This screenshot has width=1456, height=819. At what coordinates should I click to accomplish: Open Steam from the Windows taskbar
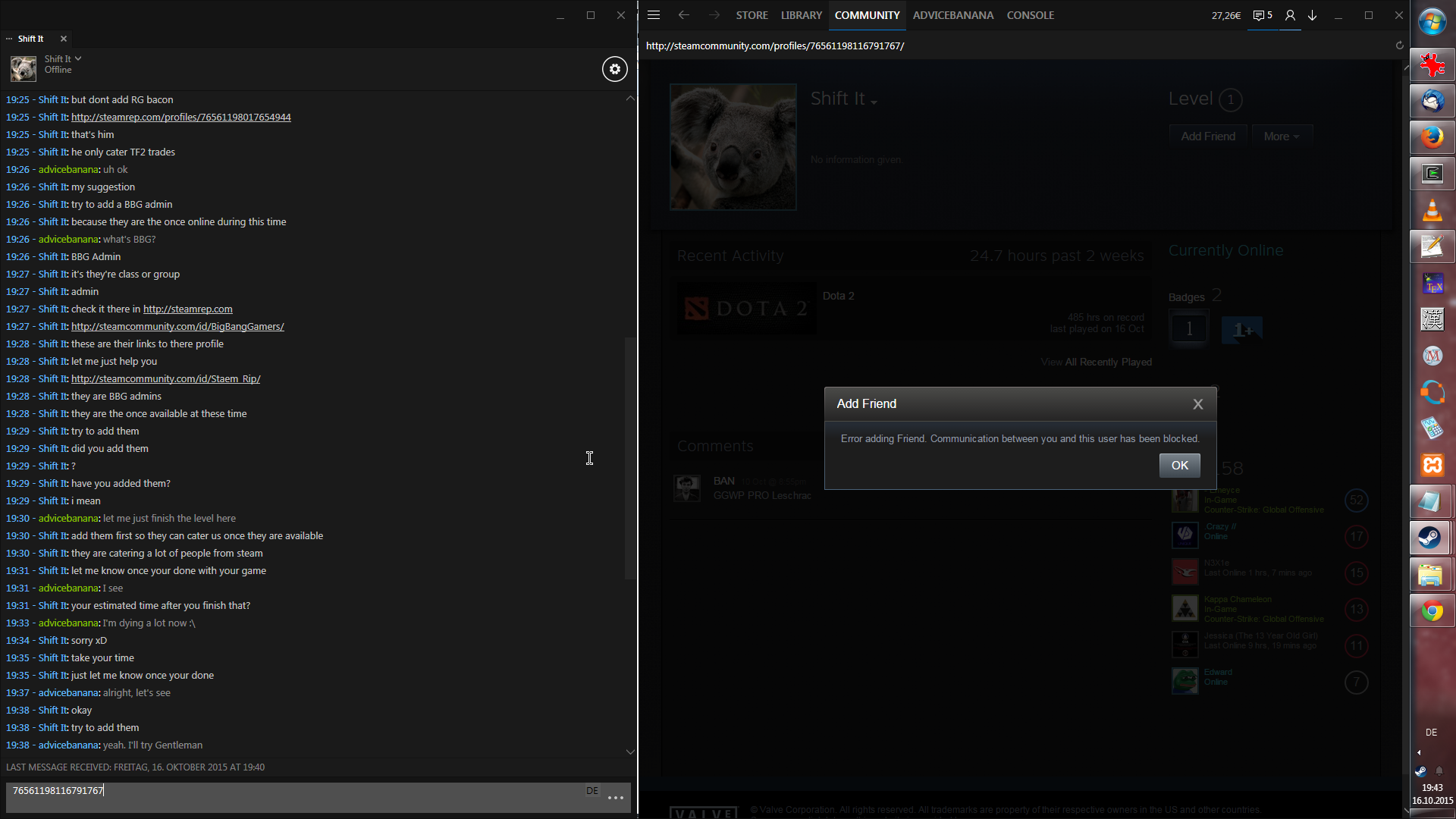tap(1432, 538)
